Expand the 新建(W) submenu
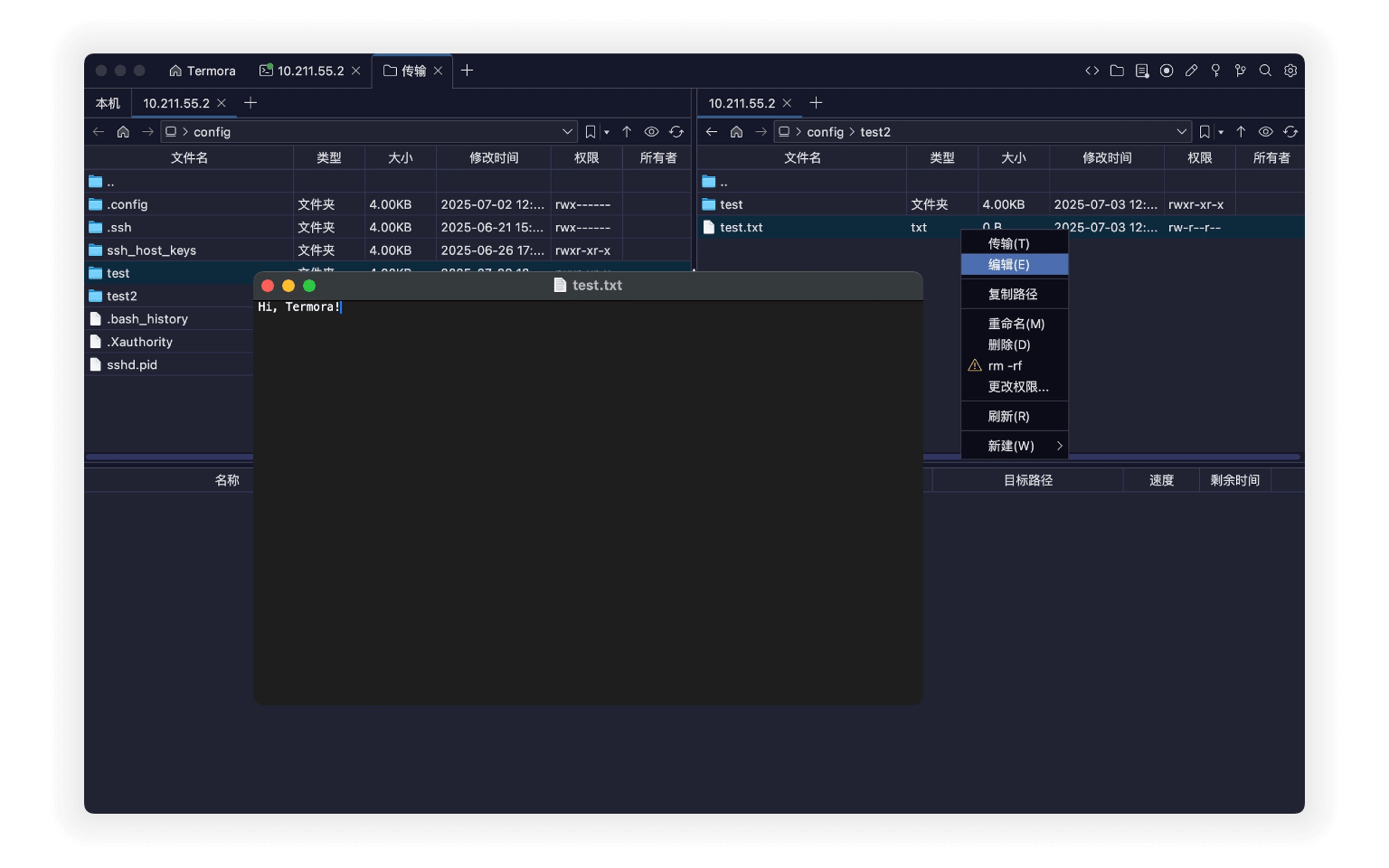The width and height of the screenshot is (1389, 868). coord(1014,446)
